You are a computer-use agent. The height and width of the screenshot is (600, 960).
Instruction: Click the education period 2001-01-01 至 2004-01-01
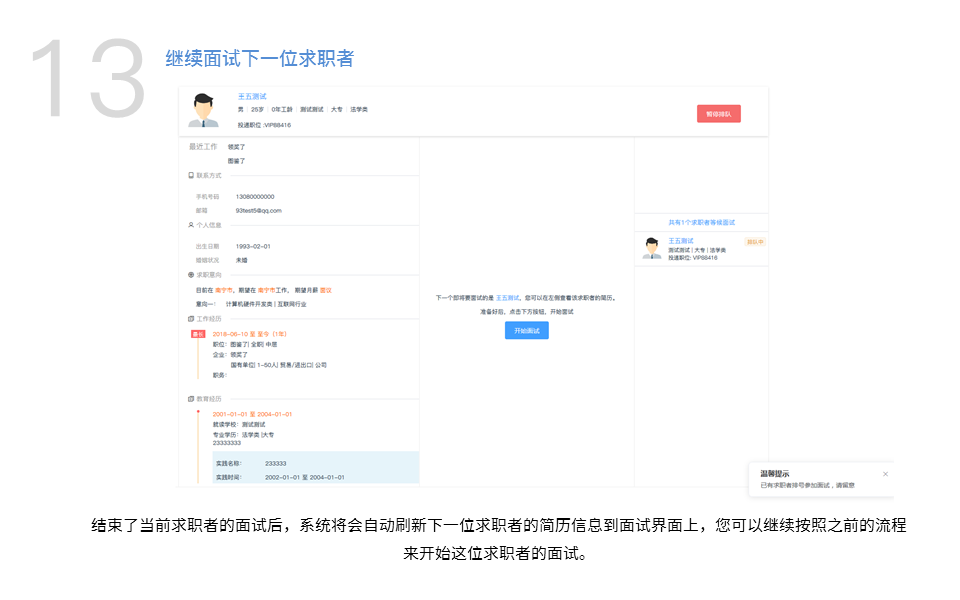[252, 414]
